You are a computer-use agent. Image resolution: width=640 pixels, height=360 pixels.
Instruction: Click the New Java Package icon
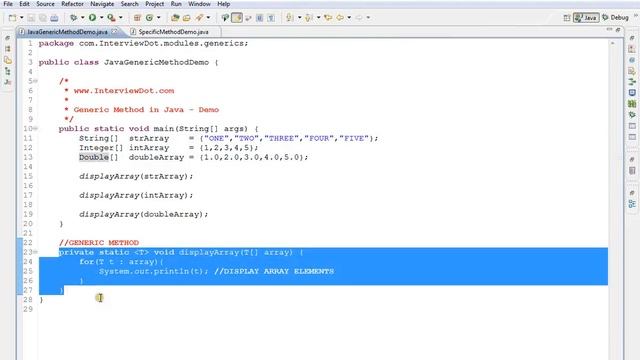pyautogui.click(x=137, y=18)
